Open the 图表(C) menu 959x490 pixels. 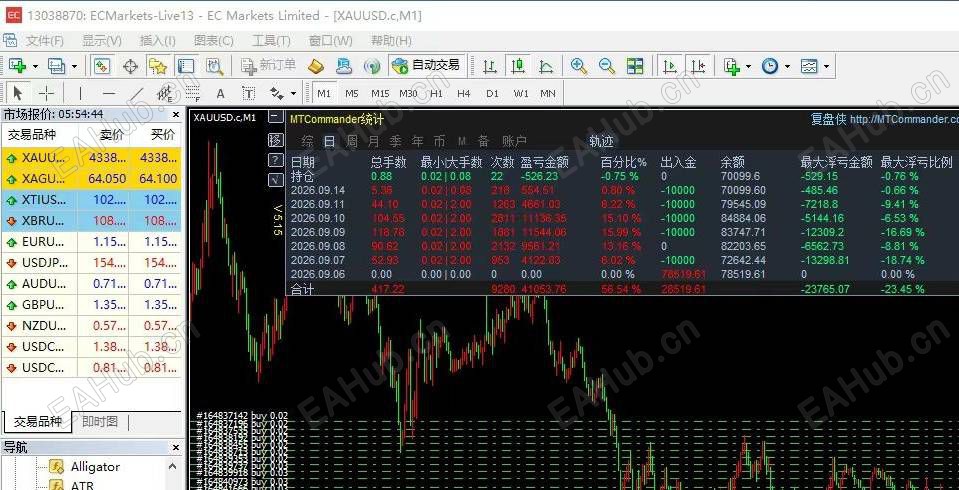(x=213, y=41)
